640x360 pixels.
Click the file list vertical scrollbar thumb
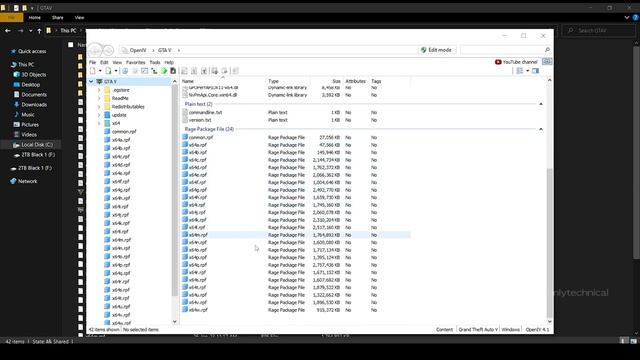click(549, 243)
